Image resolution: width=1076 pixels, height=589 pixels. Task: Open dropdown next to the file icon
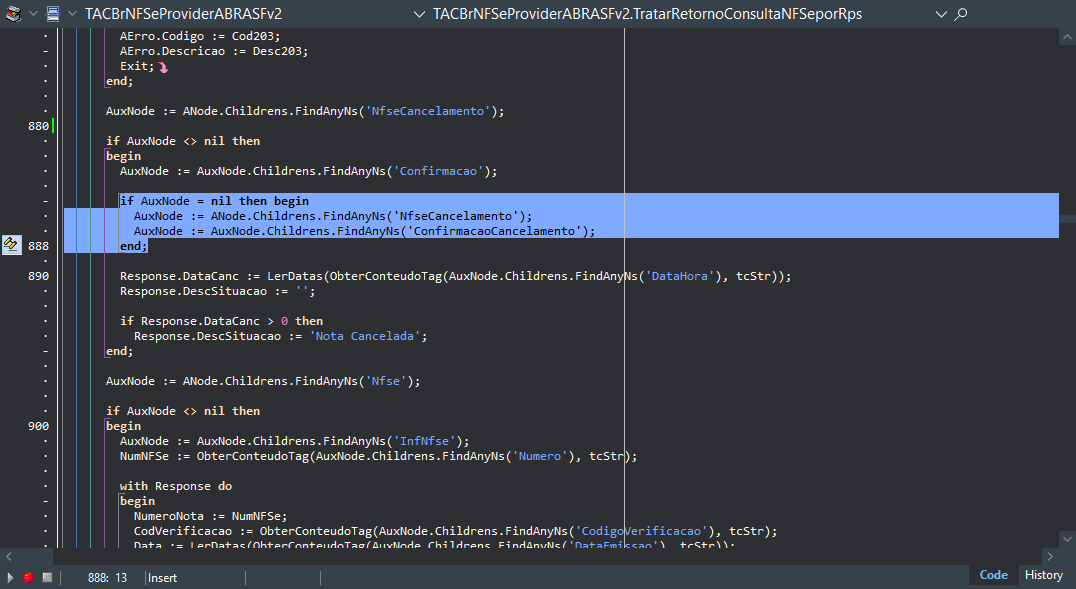pos(72,14)
